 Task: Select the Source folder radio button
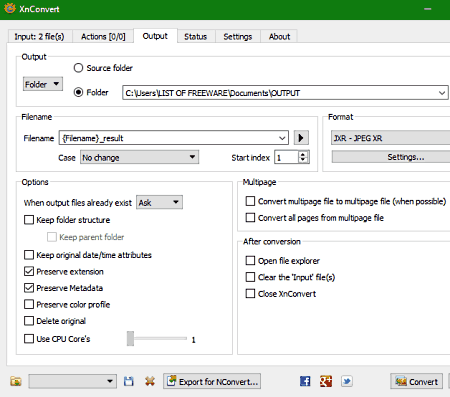pos(78,68)
